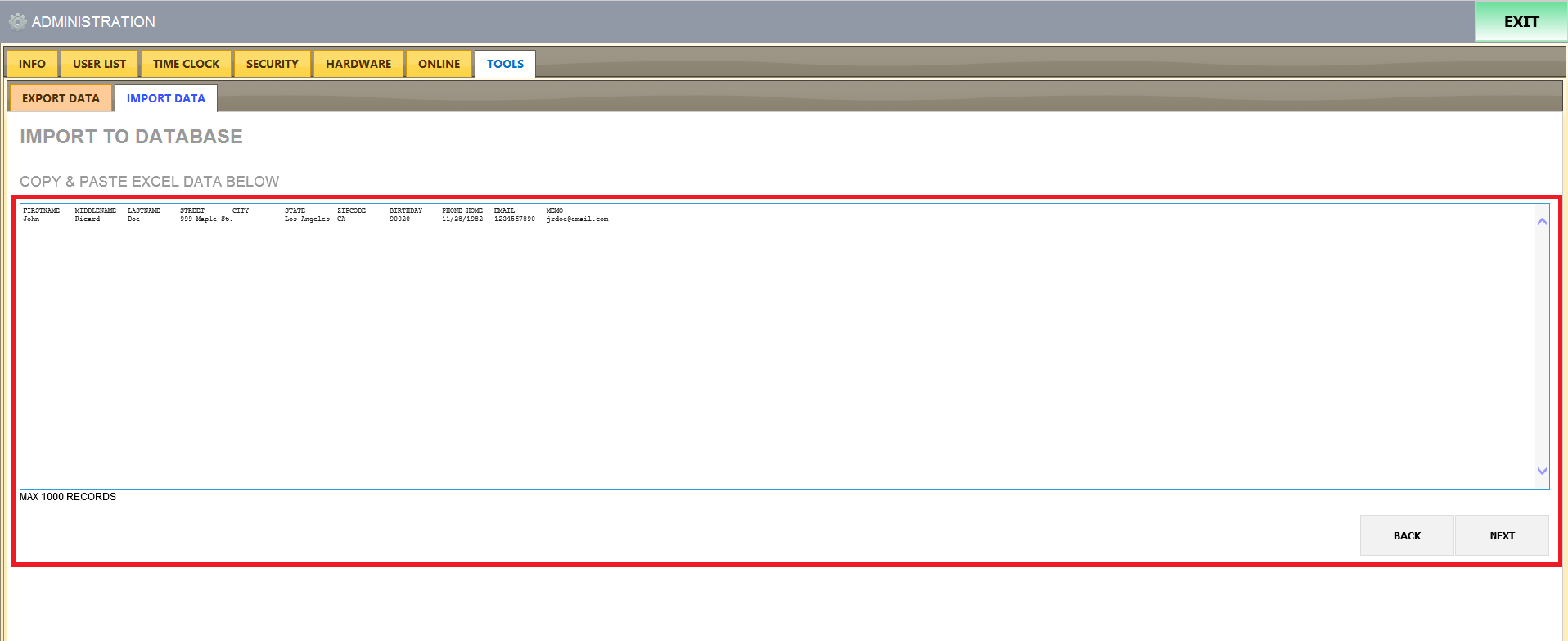Switch to the EXPORT DATA sub-tab
The width and height of the screenshot is (1568, 641).
[x=61, y=98]
